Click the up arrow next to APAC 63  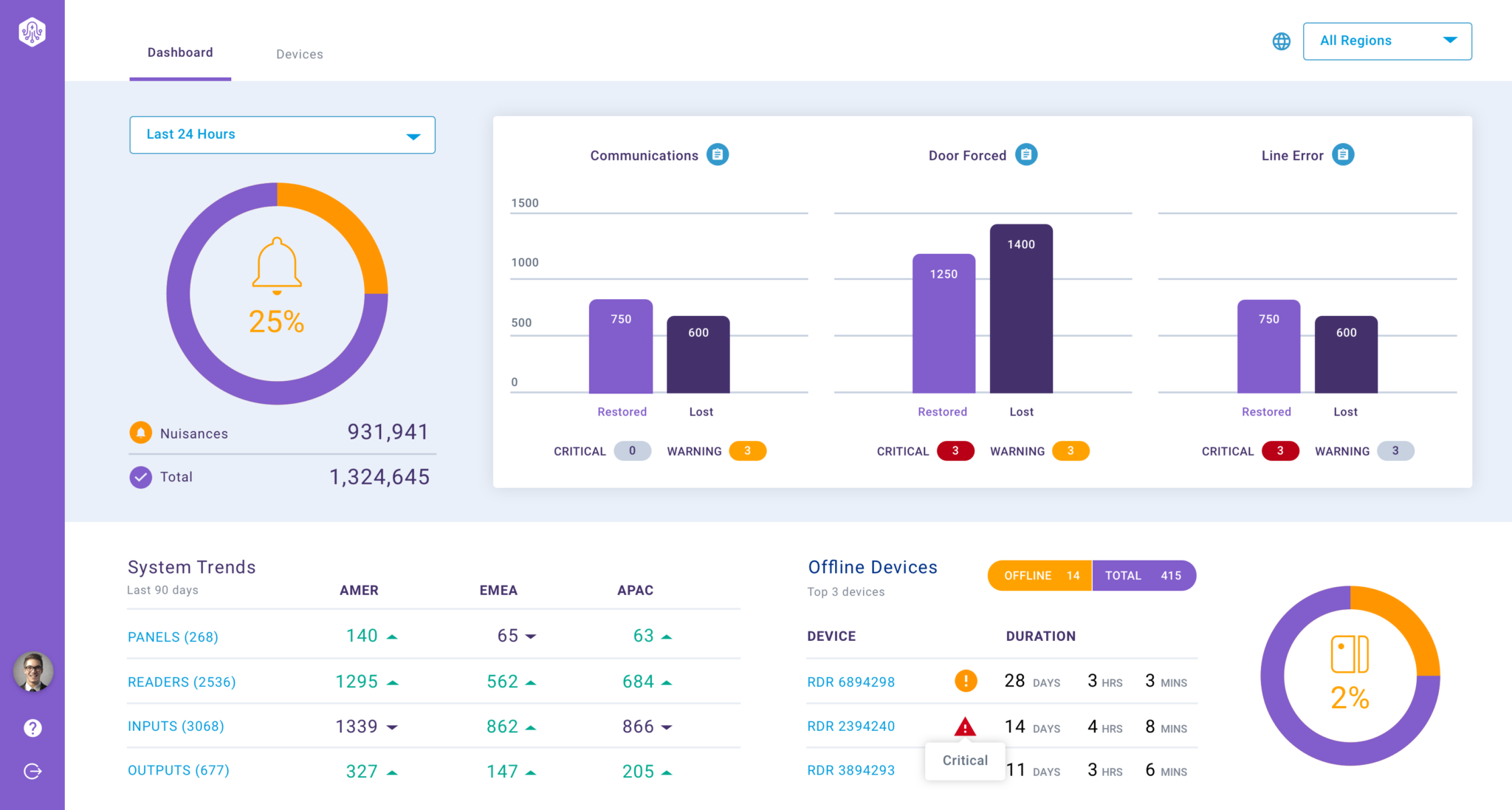click(667, 636)
